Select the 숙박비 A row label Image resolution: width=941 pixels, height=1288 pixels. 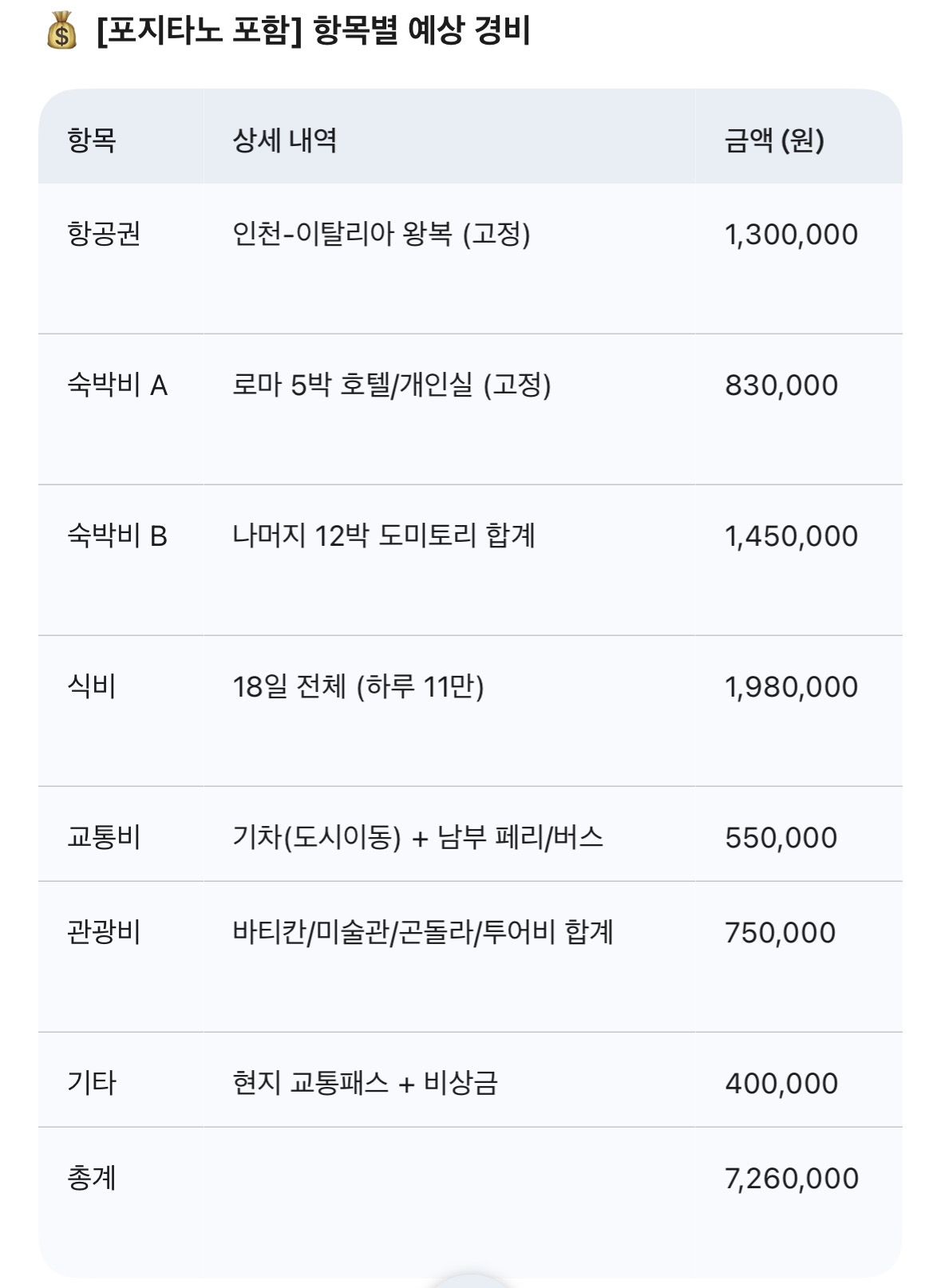point(117,385)
